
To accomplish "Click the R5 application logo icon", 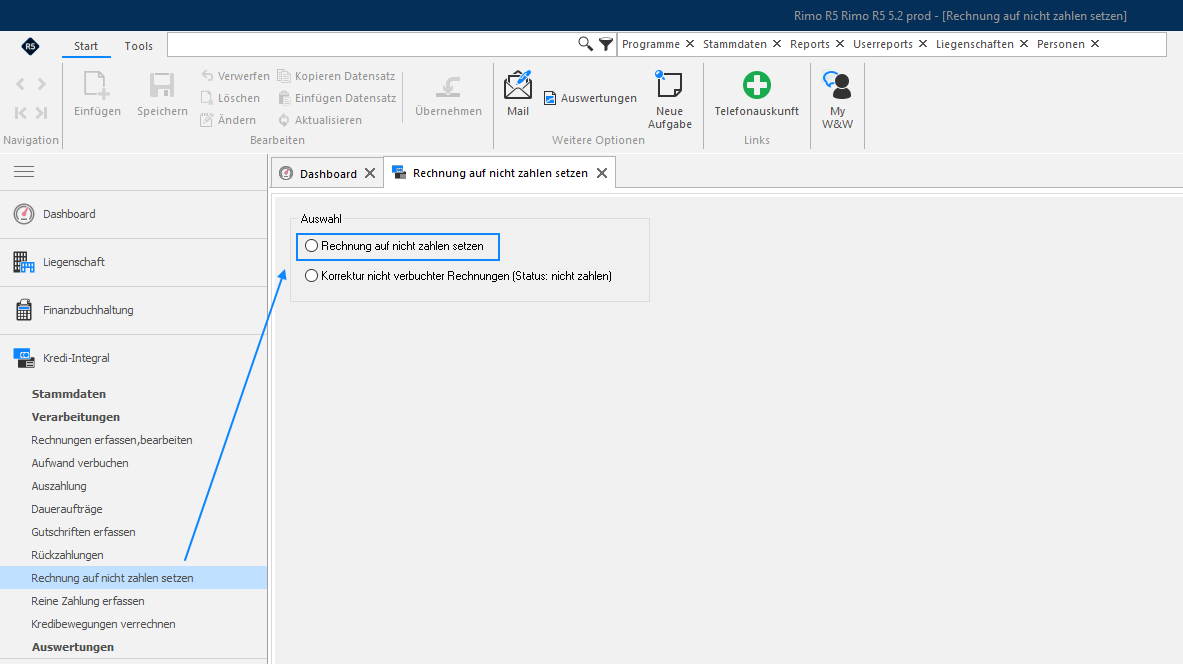I will 30,46.
